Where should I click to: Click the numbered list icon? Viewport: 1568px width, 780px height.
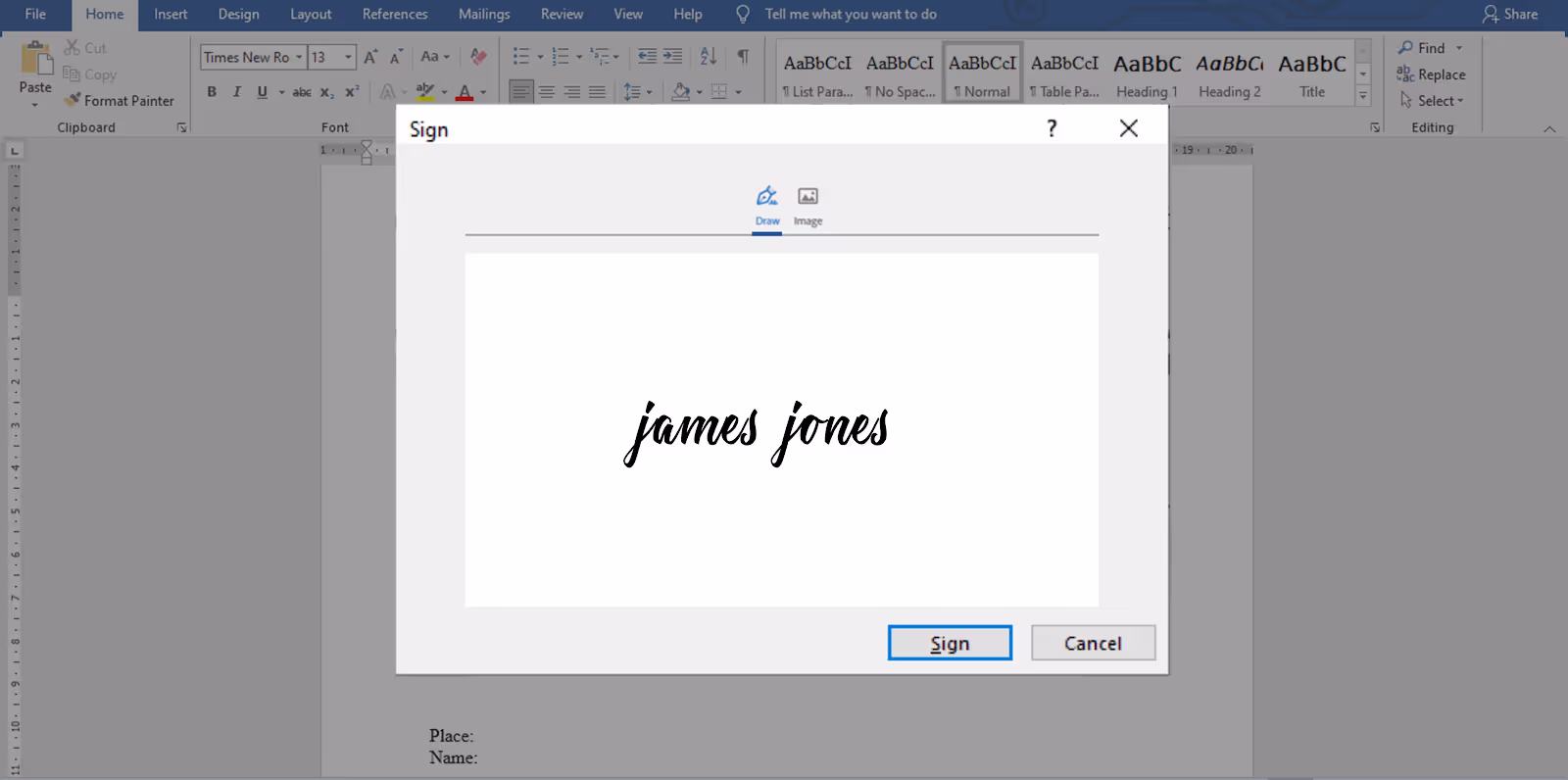pos(561,56)
